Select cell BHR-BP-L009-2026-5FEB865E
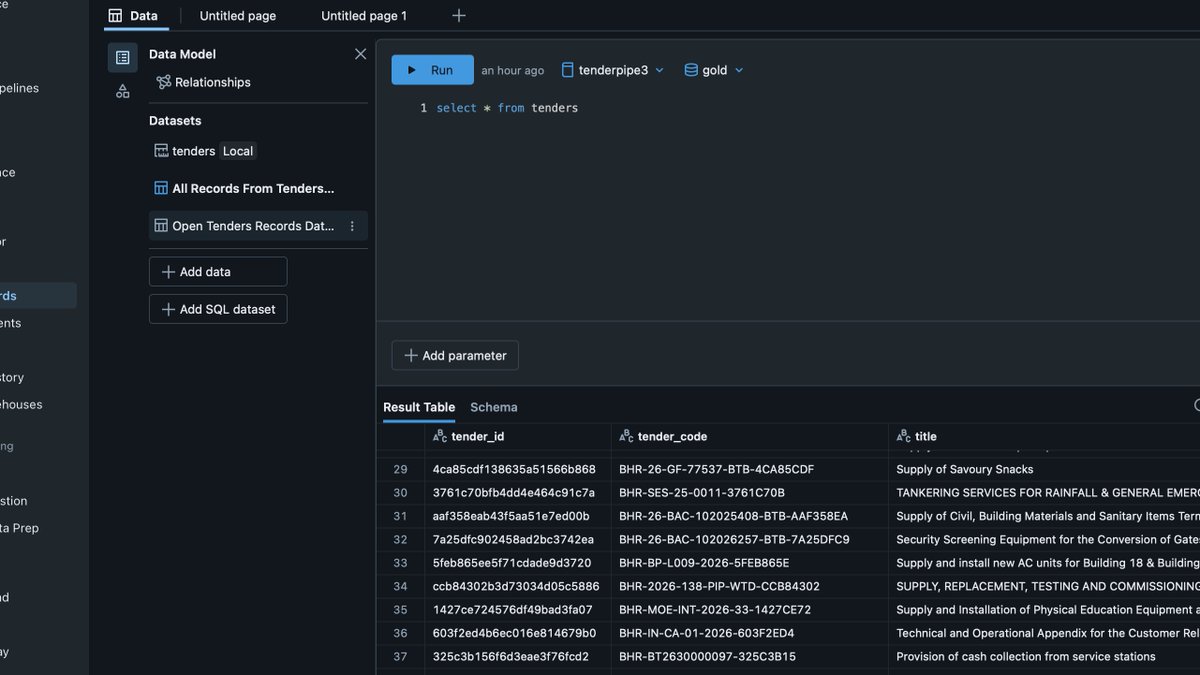1200x675 pixels. (x=749, y=563)
